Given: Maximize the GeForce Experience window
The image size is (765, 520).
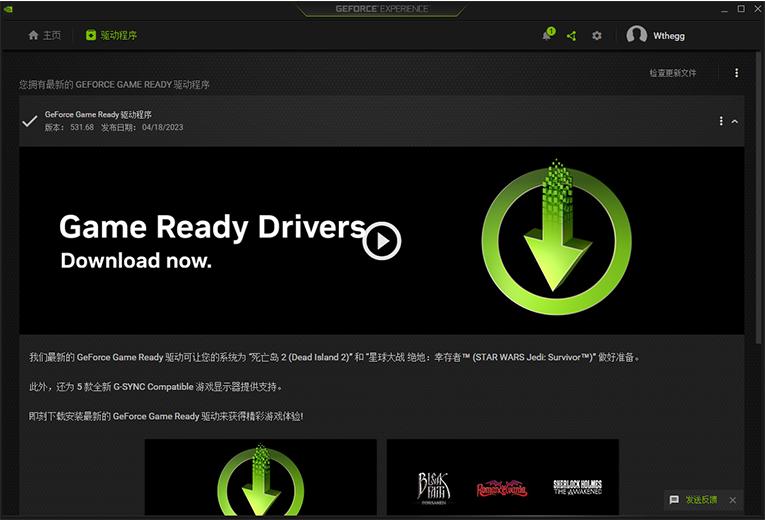Looking at the screenshot, I should [741, 9].
